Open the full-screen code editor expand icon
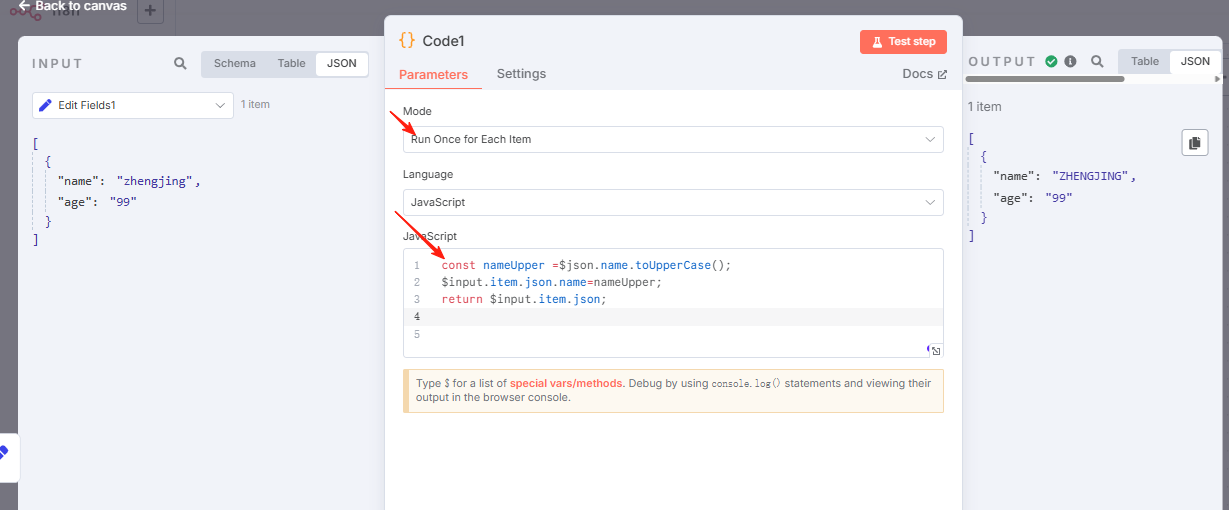The width and height of the screenshot is (1229, 510). click(935, 350)
